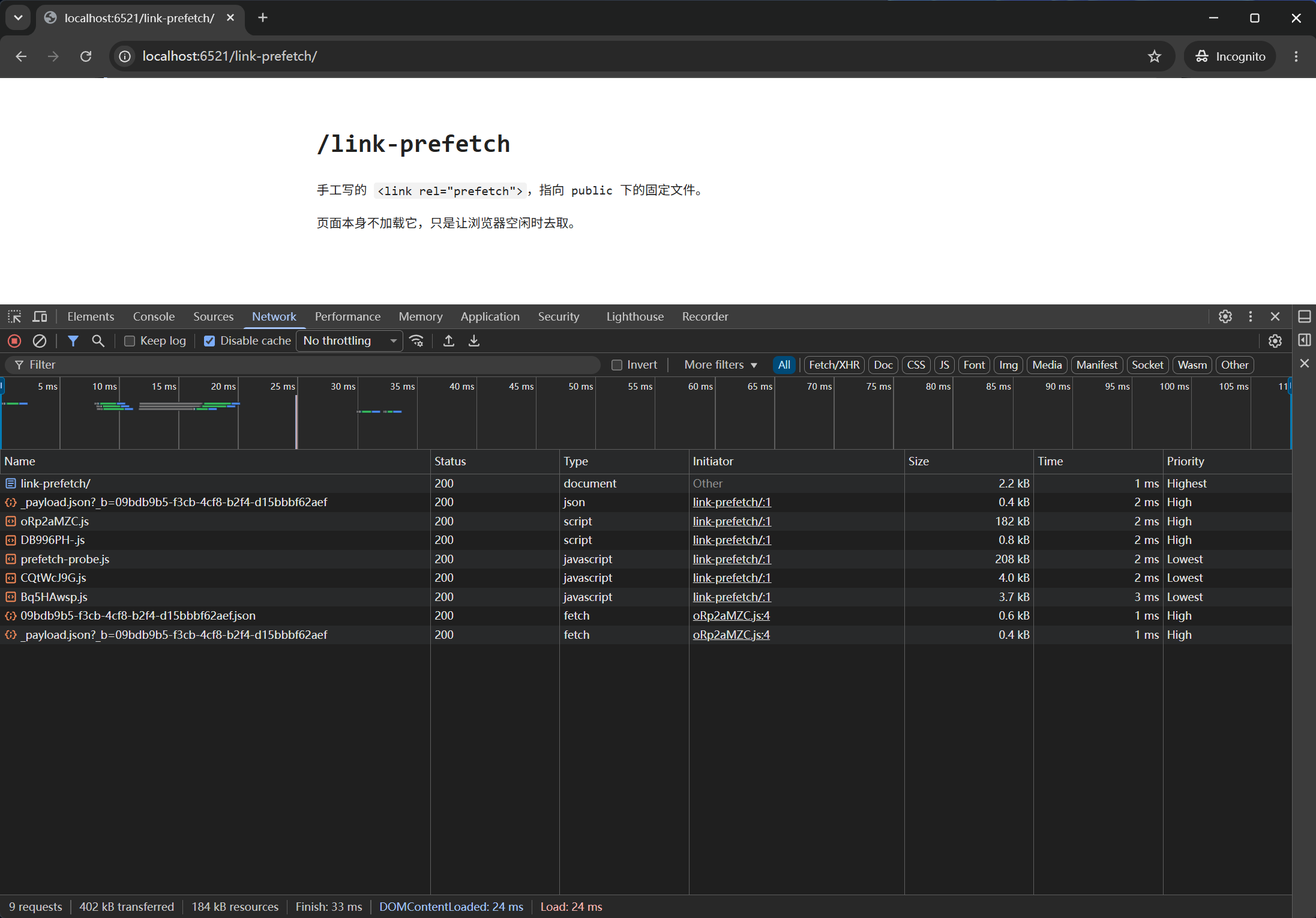Import HAR file upload icon
The width and height of the screenshot is (1316, 918).
[x=448, y=341]
